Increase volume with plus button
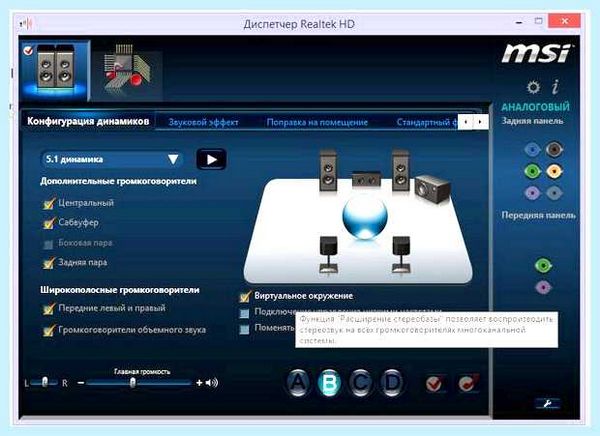Image resolution: width=600 pixels, height=436 pixels. pyautogui.click(x=199, y=383)
